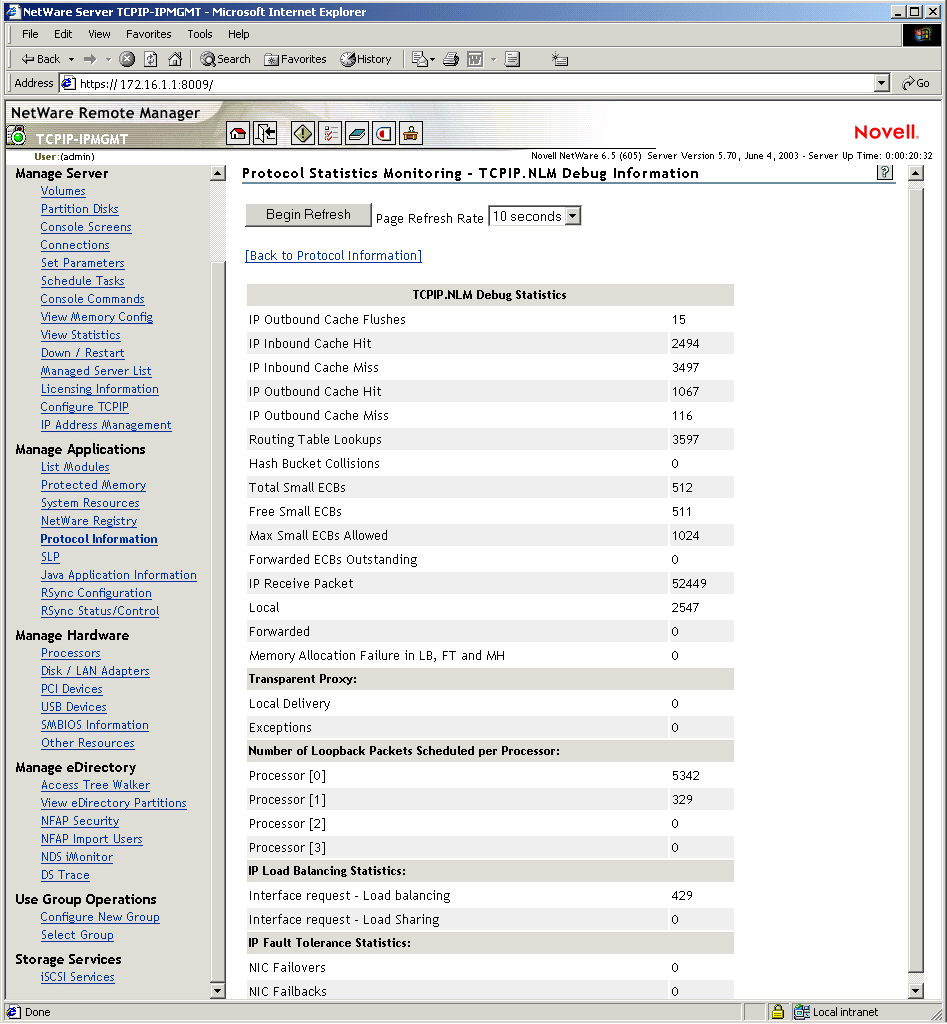Click the Internet Explorer Home toolbar icon
The width and height of the screenshot is (947, 1024).
pos(175,59)
